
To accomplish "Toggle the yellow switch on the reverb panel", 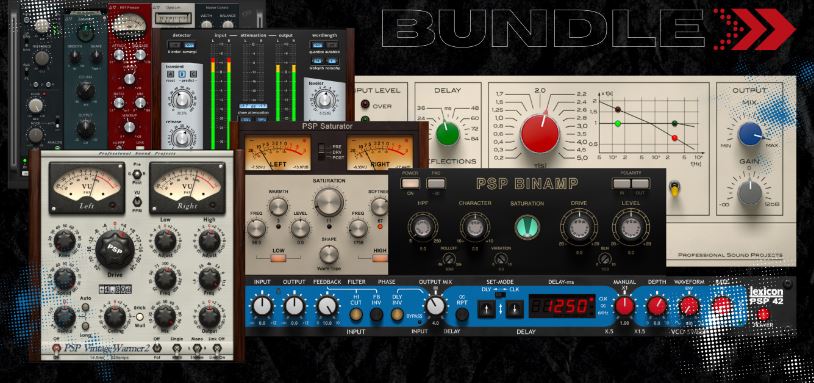I will 675,189.
